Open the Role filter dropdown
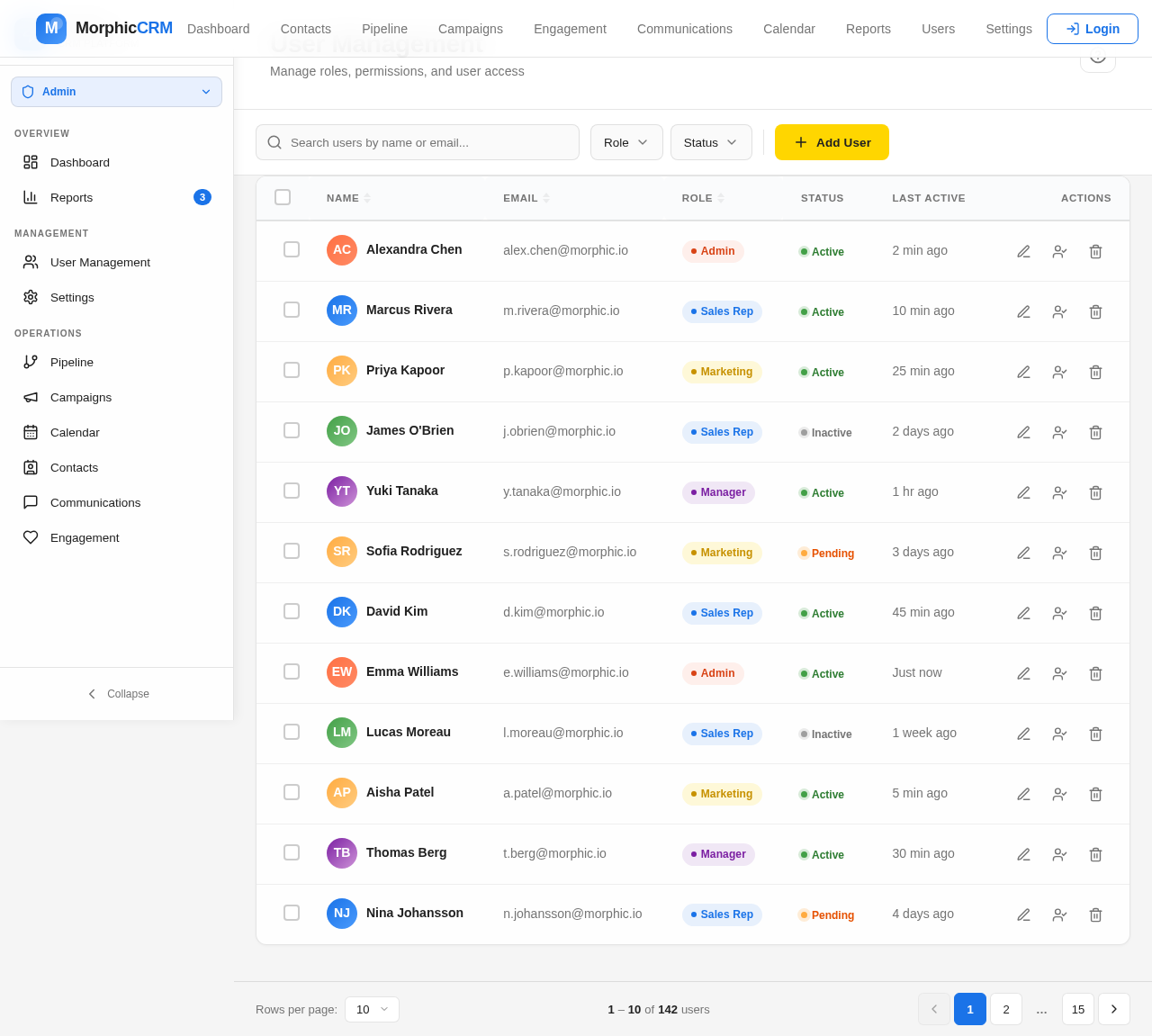 pos(626,142)
